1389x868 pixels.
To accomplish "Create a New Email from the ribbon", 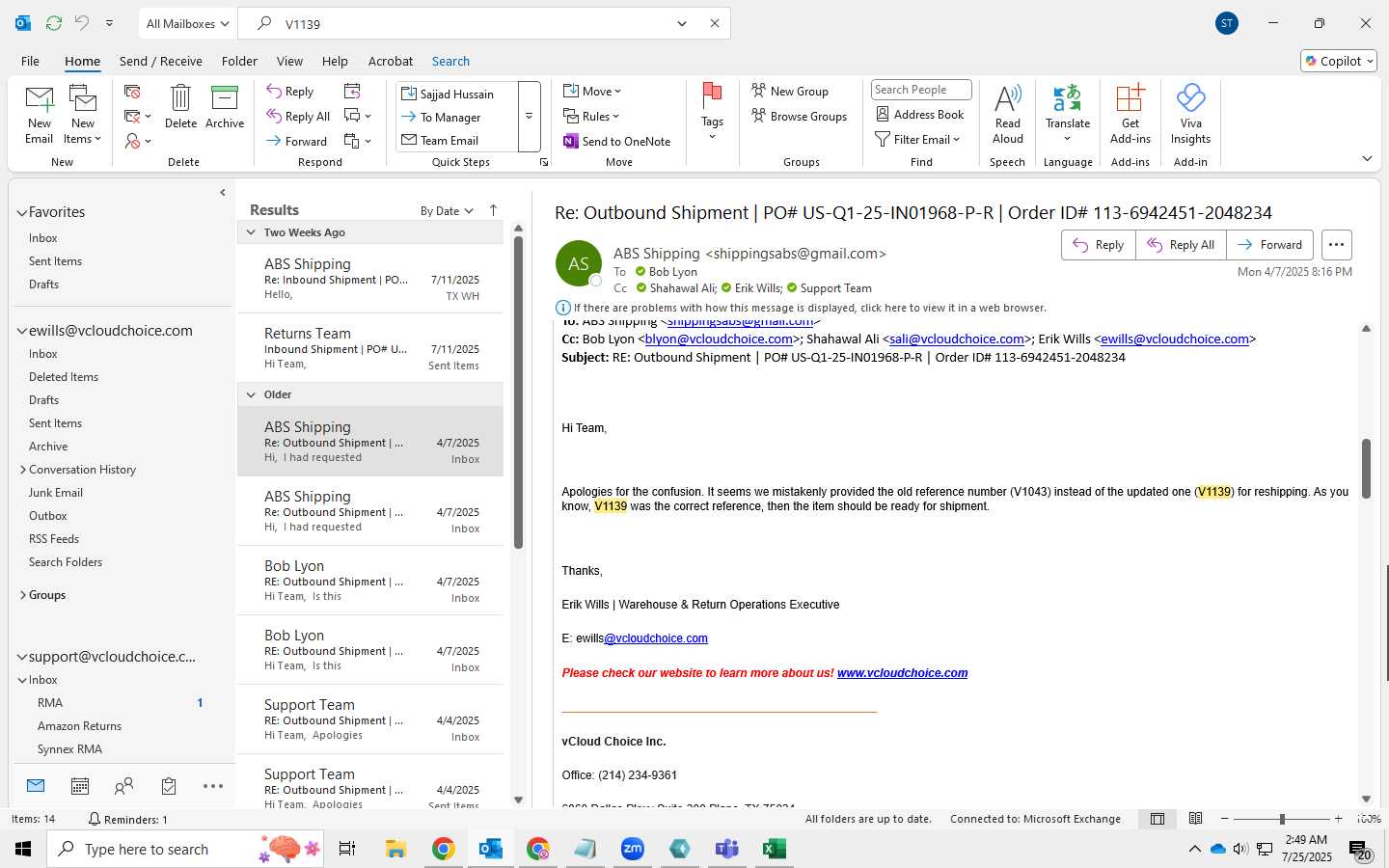I will [x=40, y=115].
